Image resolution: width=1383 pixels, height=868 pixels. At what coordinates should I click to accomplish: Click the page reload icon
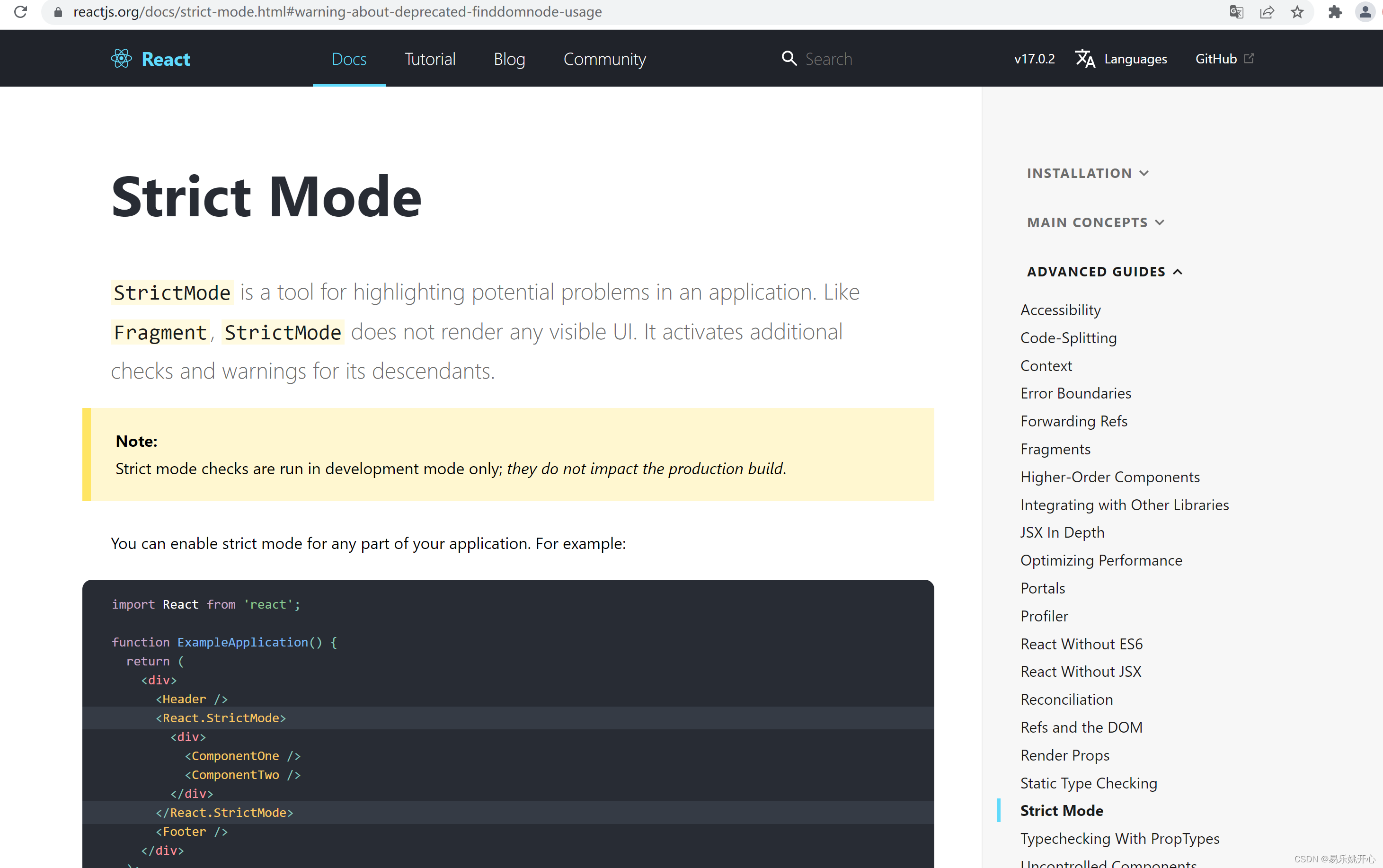click(21, 11)
